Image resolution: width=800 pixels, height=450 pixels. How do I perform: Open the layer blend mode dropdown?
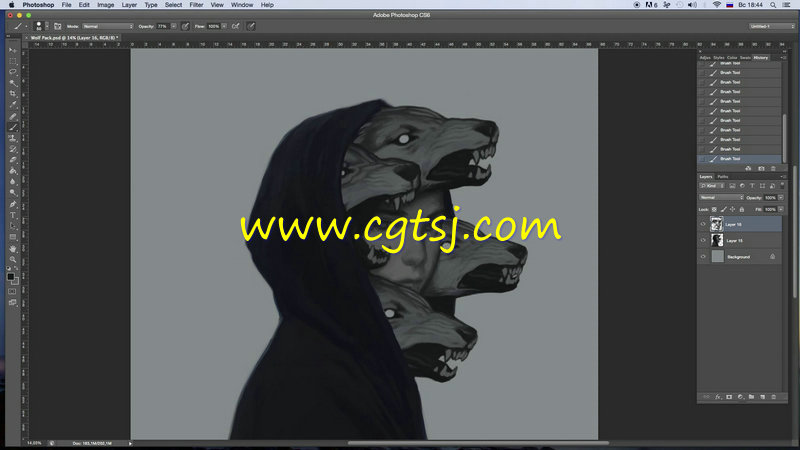721,197
